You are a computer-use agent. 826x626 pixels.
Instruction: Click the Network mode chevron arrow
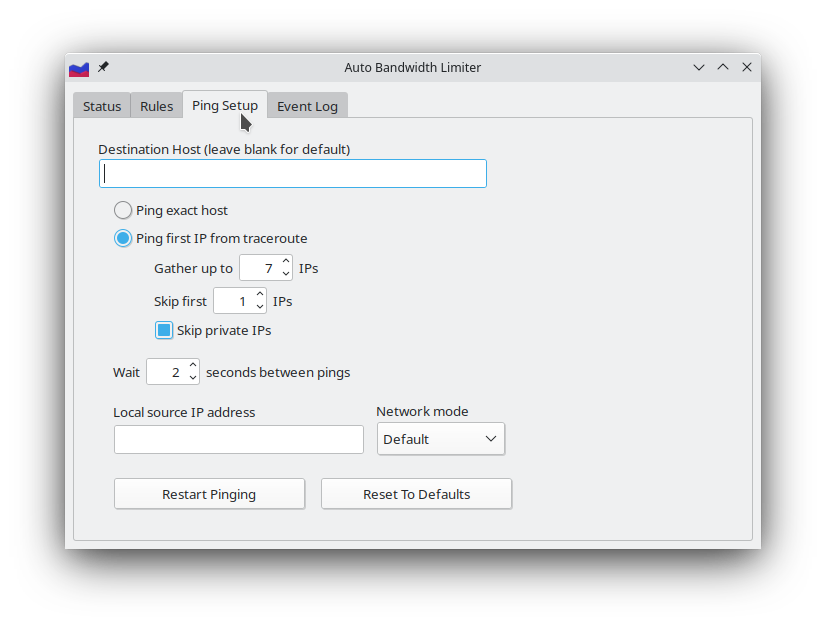(x=490, y=438)
